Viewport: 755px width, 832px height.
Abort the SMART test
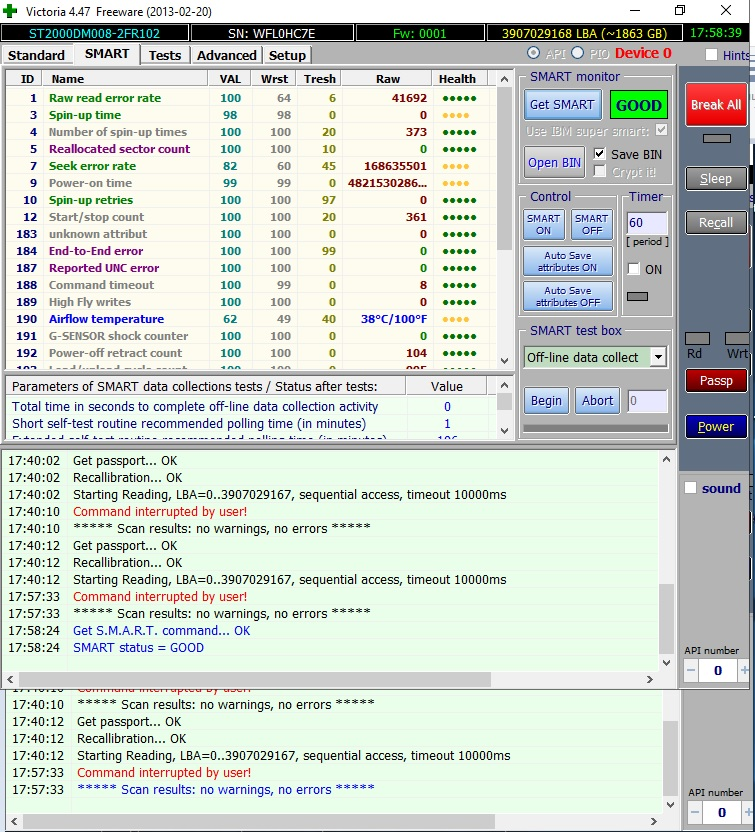597,401
